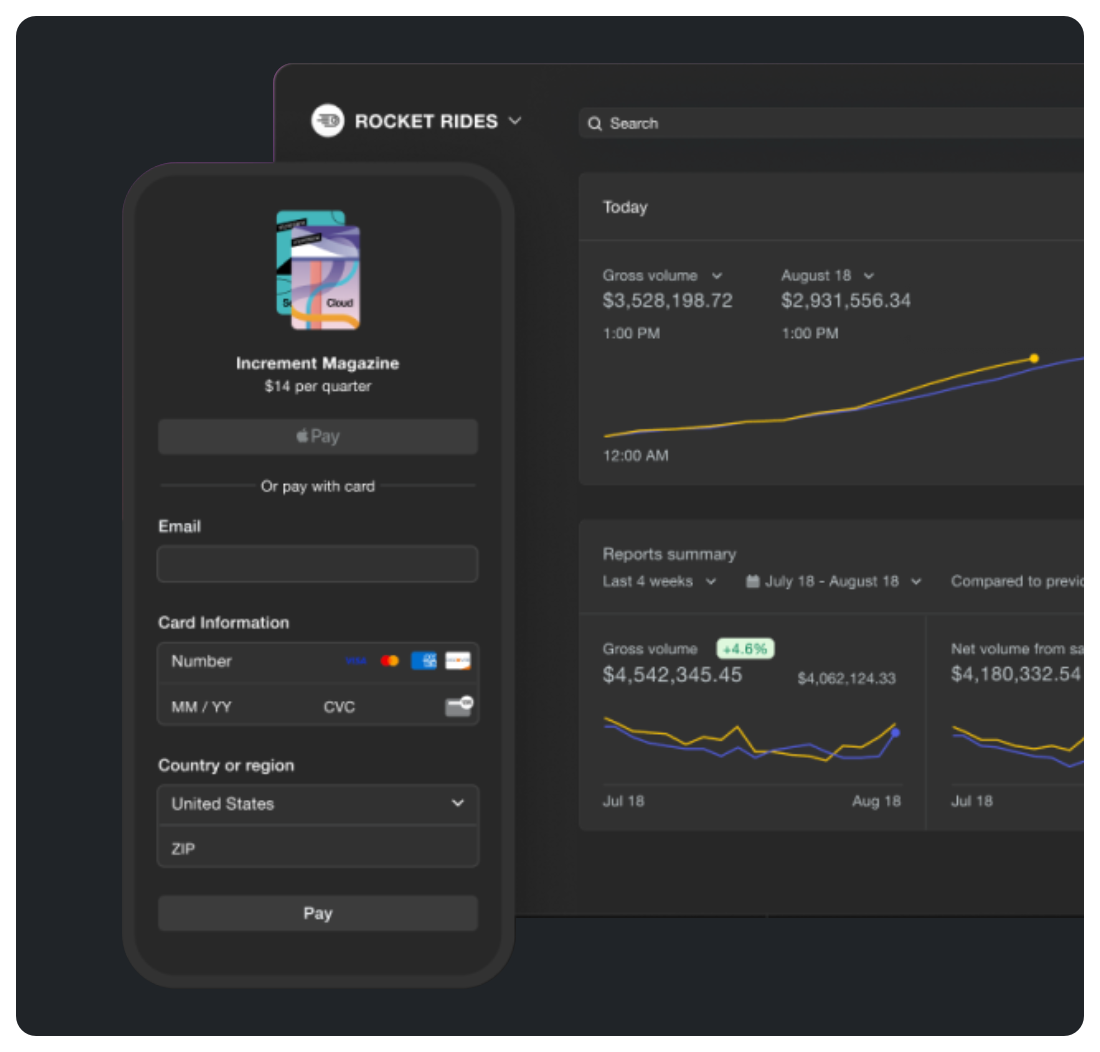Focus the Email input field
Screen dimensions: 1100x1052
click(x=318, y=564)
